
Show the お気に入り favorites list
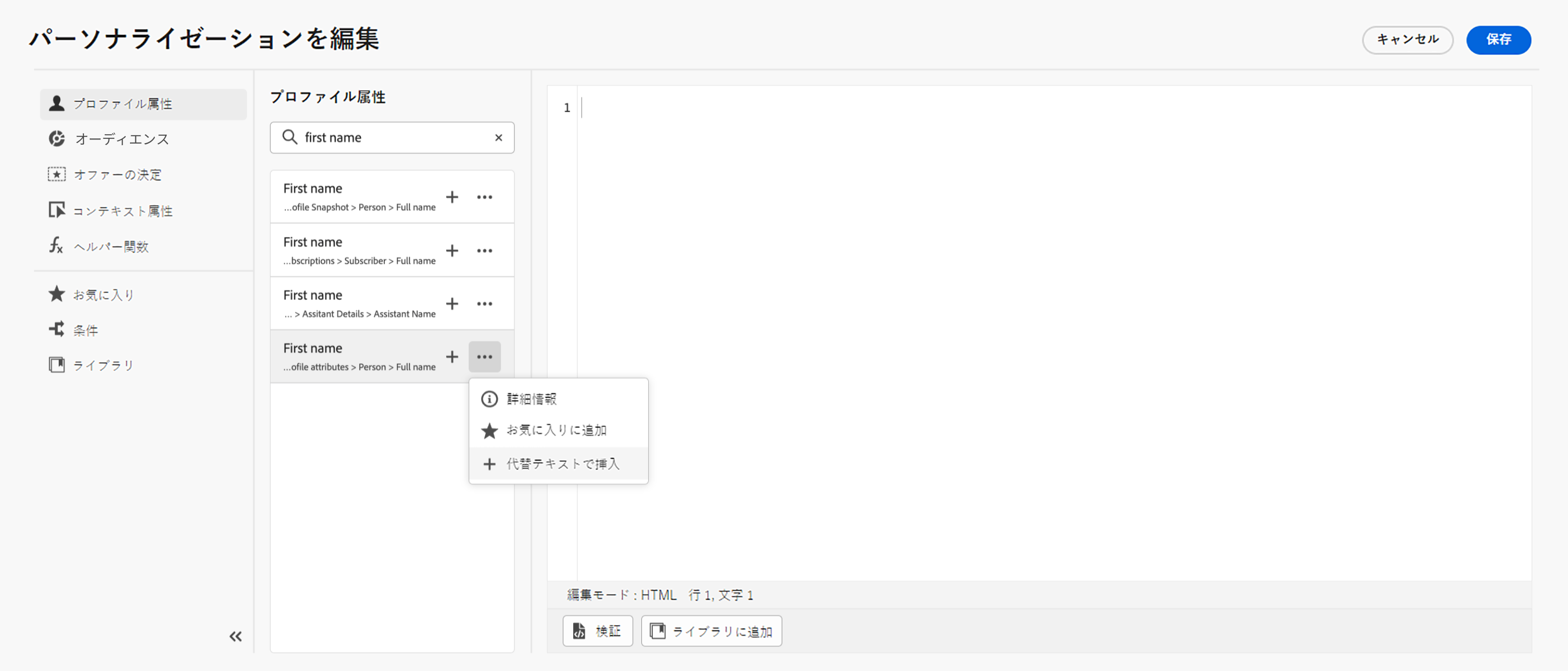103,295
